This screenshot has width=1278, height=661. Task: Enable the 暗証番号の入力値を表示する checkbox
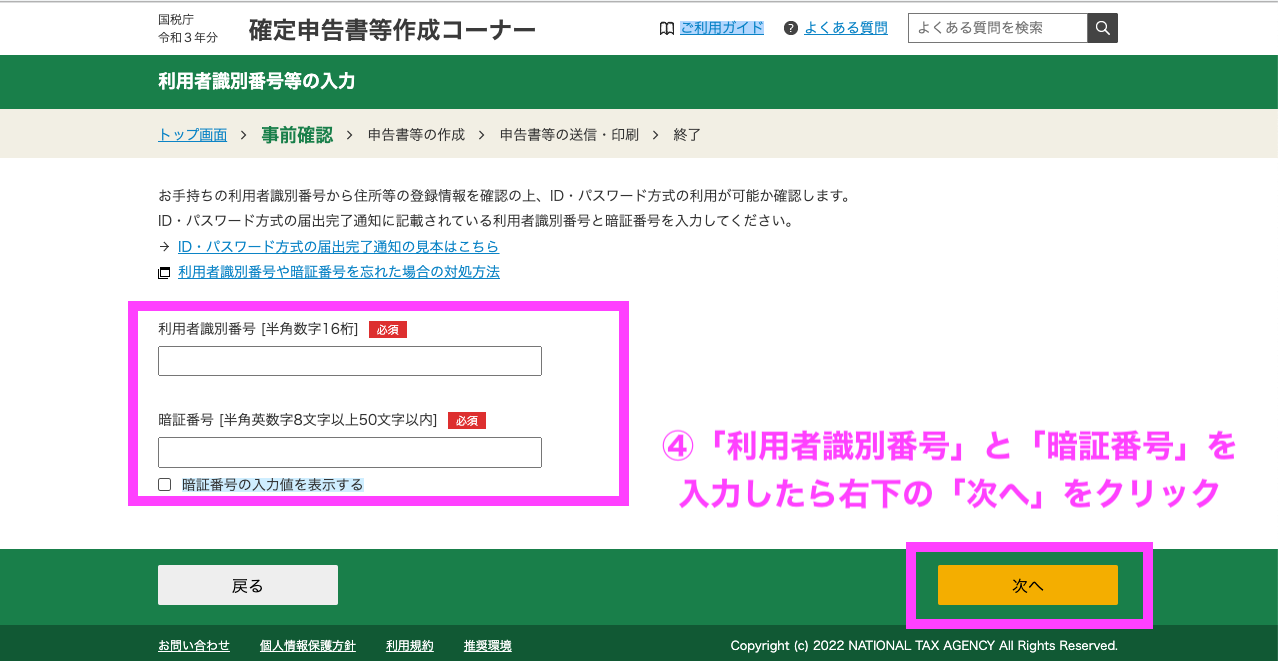point(165,485)
